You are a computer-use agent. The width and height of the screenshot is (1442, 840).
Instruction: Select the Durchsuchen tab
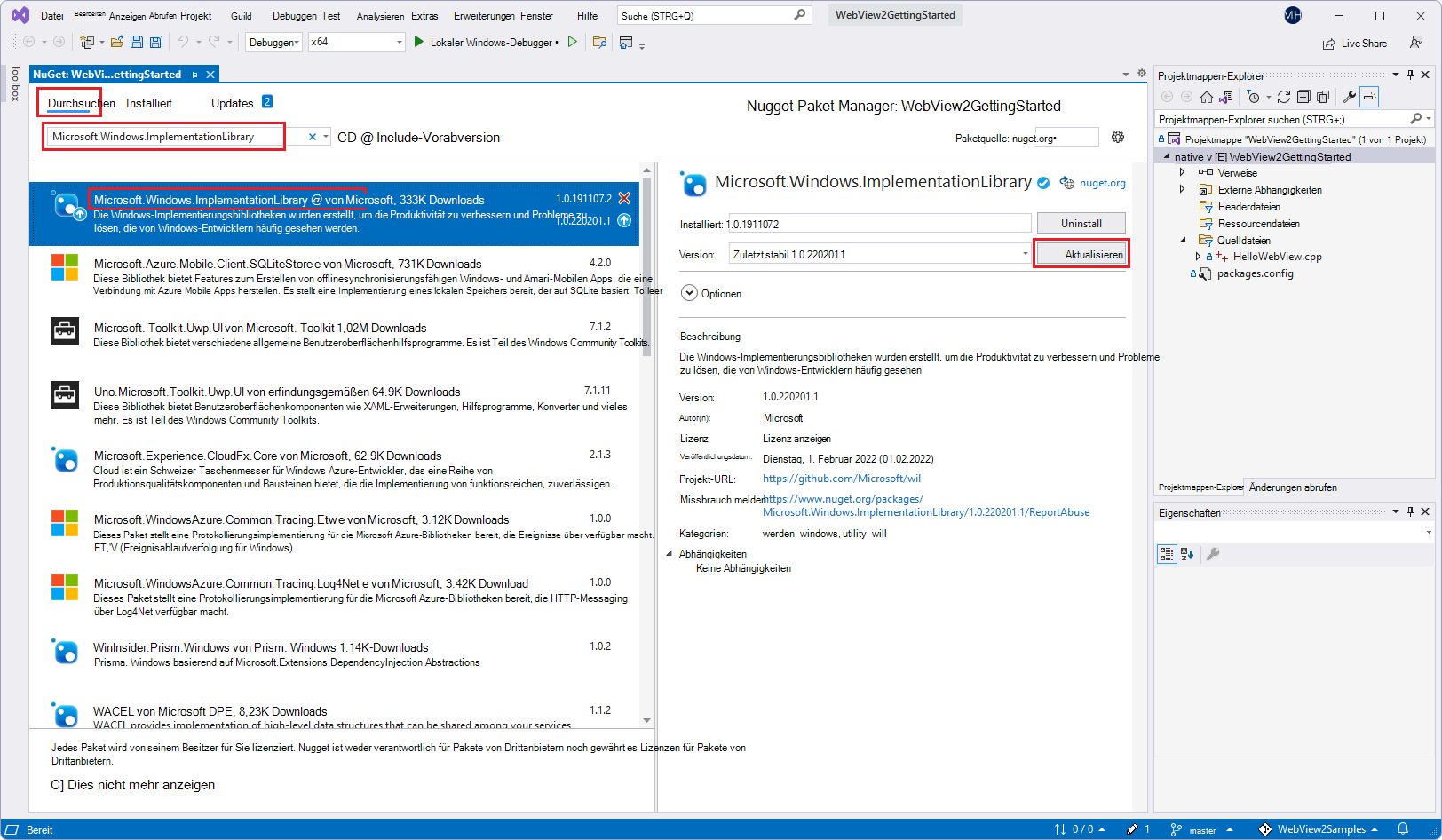[82, 103]
